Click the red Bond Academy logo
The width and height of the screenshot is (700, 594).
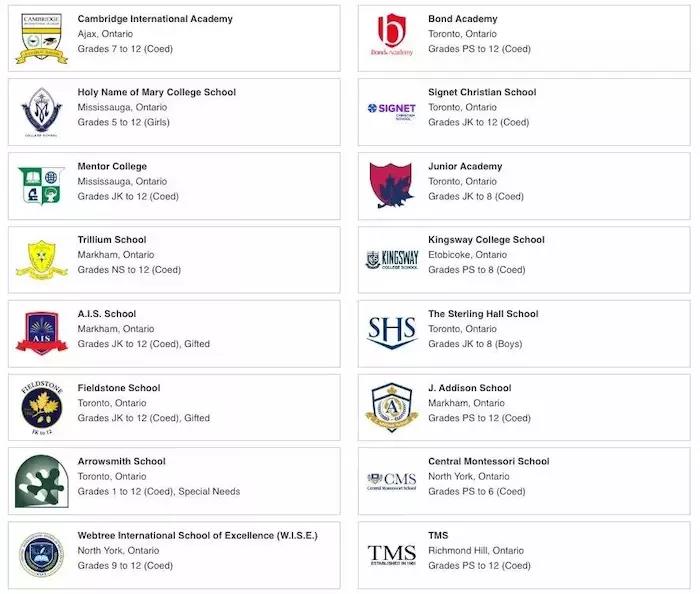pos(392,35)
